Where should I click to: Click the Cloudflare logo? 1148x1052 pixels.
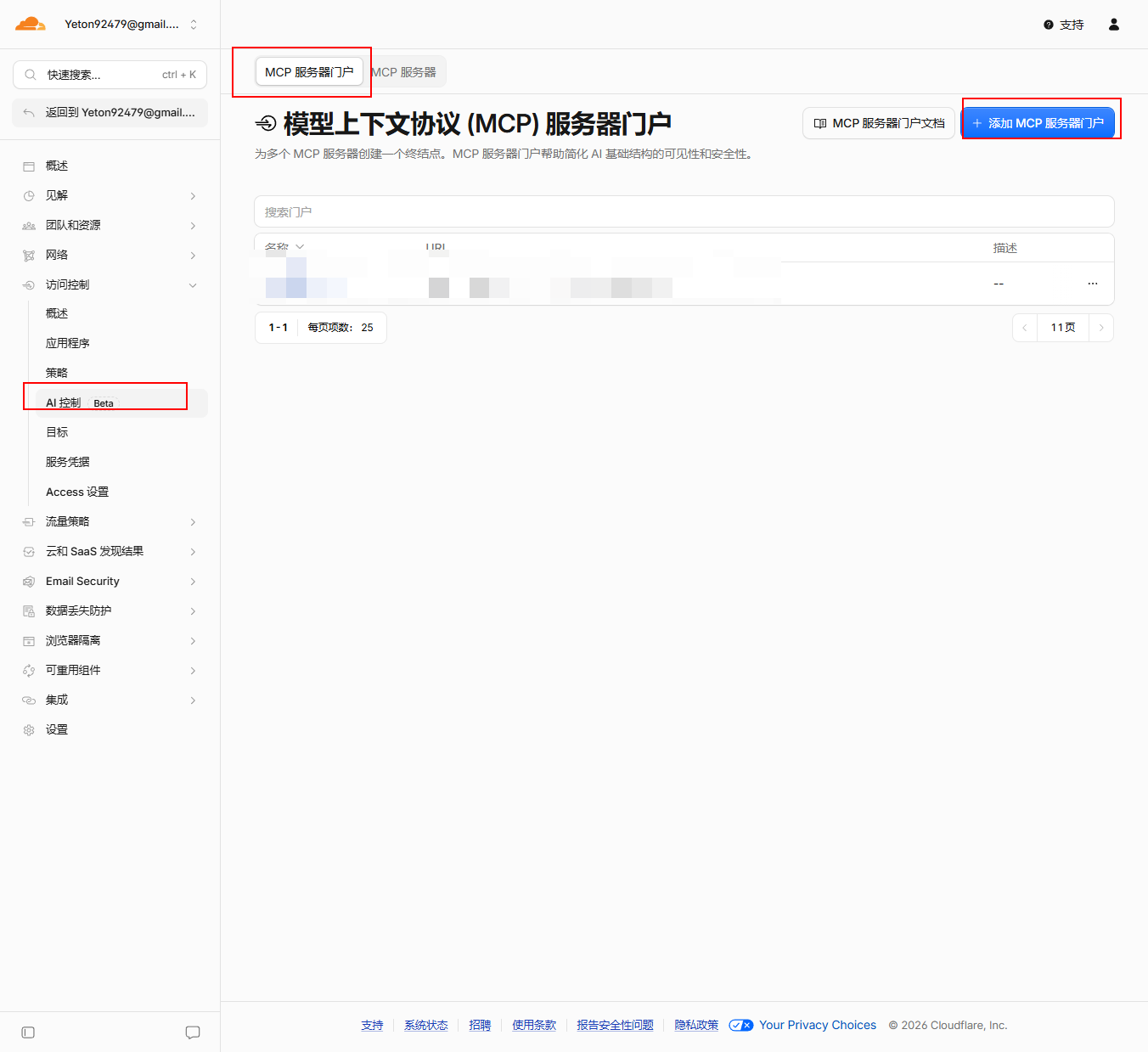click(x=31, y=24)
